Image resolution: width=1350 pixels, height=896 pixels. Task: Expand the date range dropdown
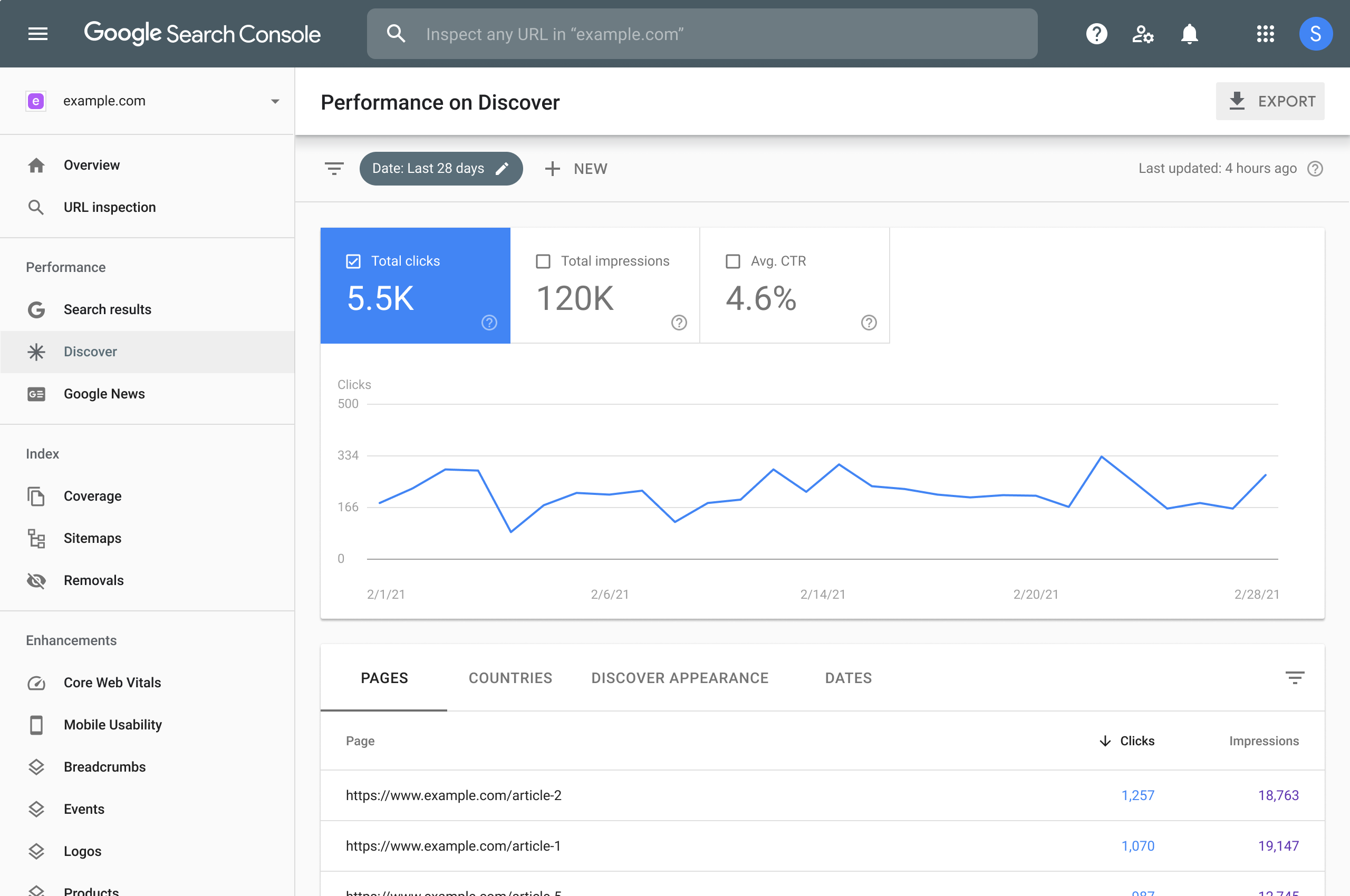coord(440,168)
